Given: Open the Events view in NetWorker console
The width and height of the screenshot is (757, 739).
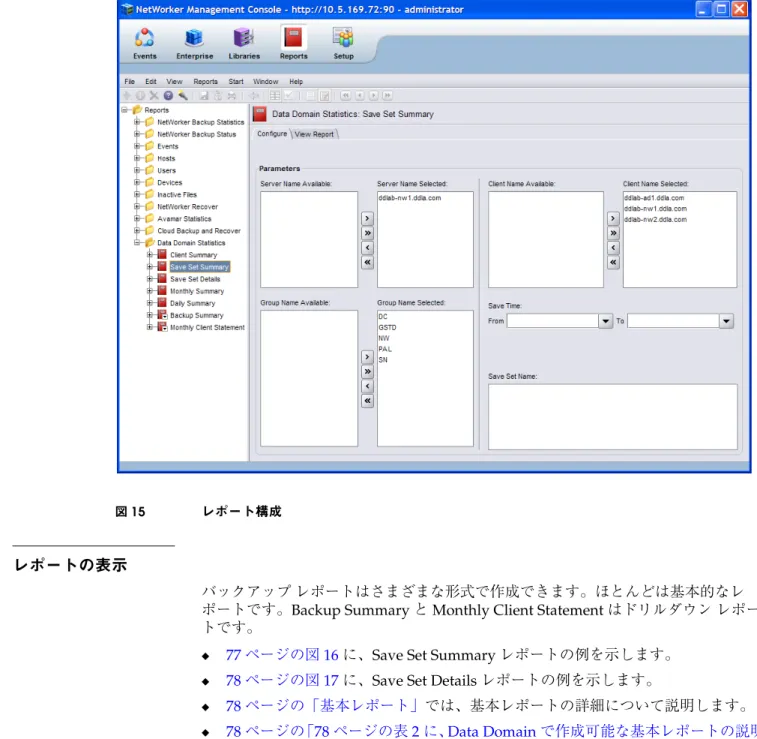Looking at the screenshot, I should (x=144, y=43).
